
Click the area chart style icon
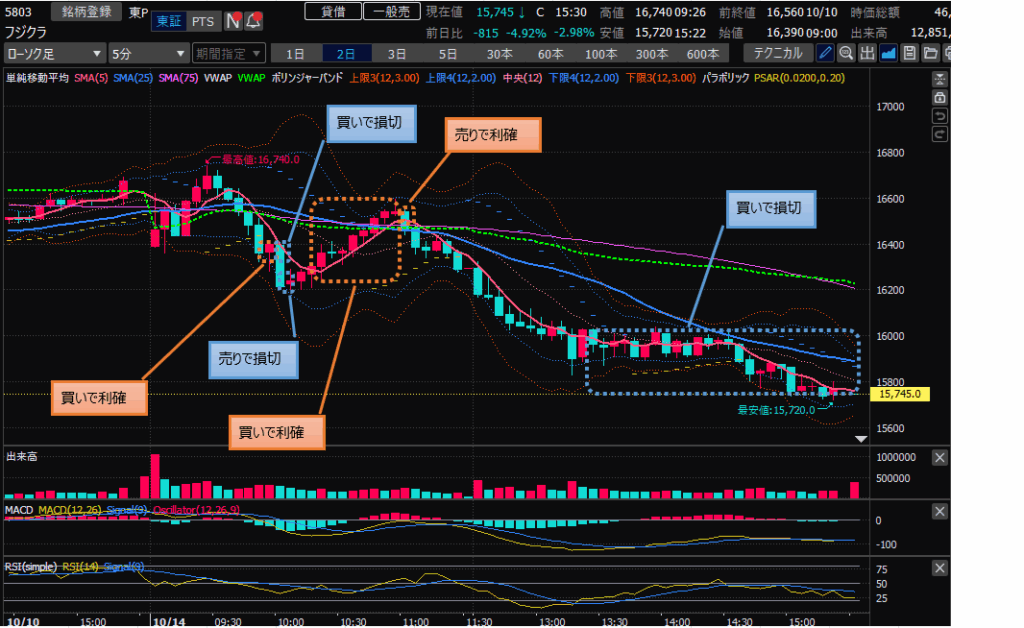click(x=888, y=53)
